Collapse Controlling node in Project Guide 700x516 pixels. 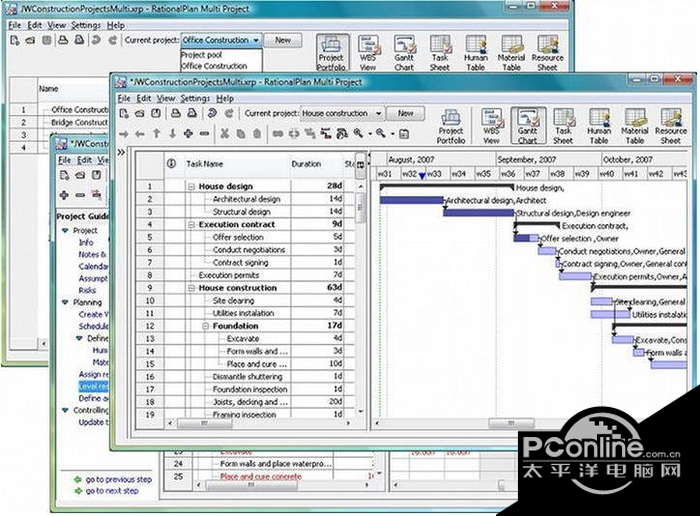pos(65,410)
